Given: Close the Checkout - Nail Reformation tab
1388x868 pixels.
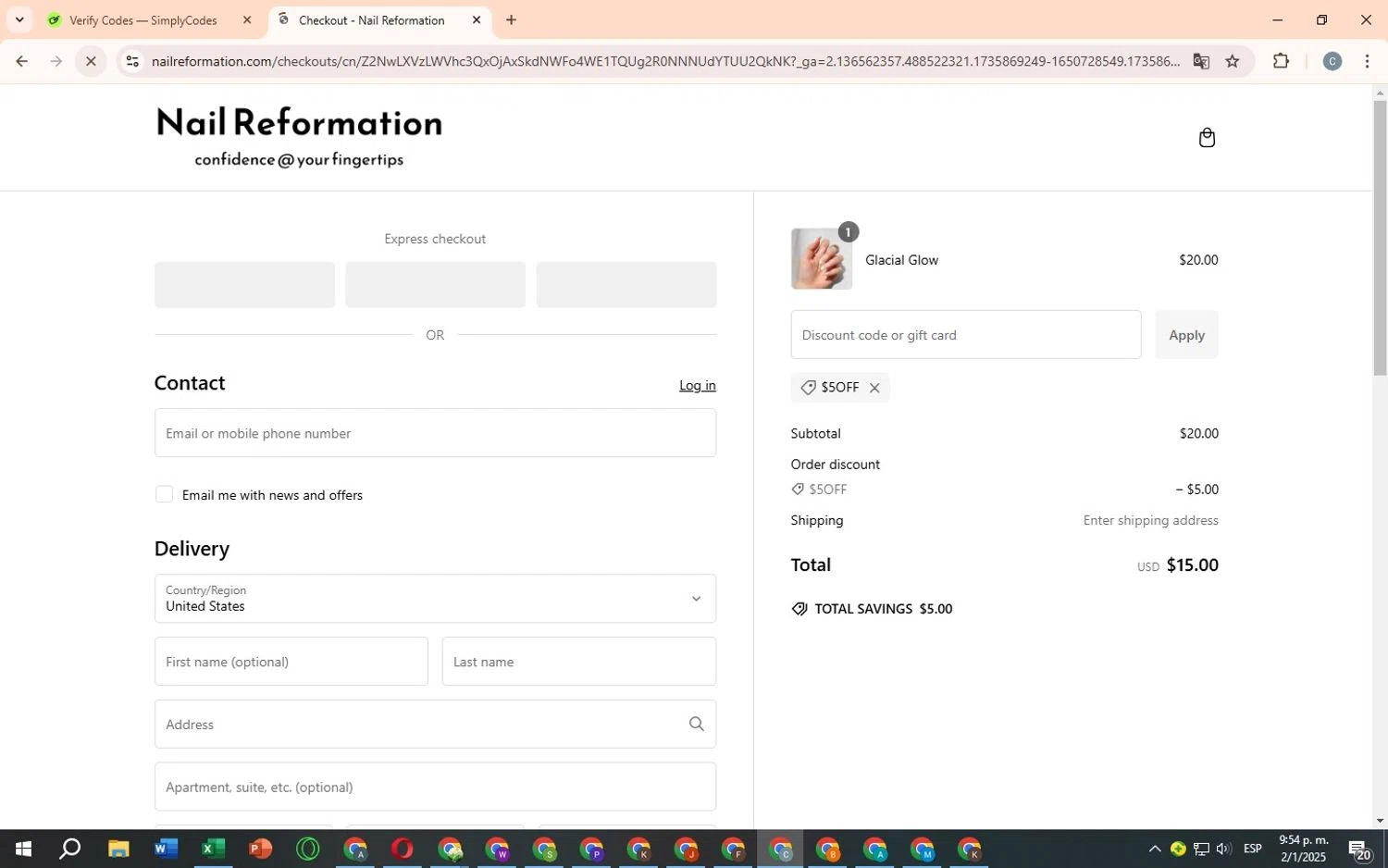Looking at the screenshot, I should coord(477,19).
